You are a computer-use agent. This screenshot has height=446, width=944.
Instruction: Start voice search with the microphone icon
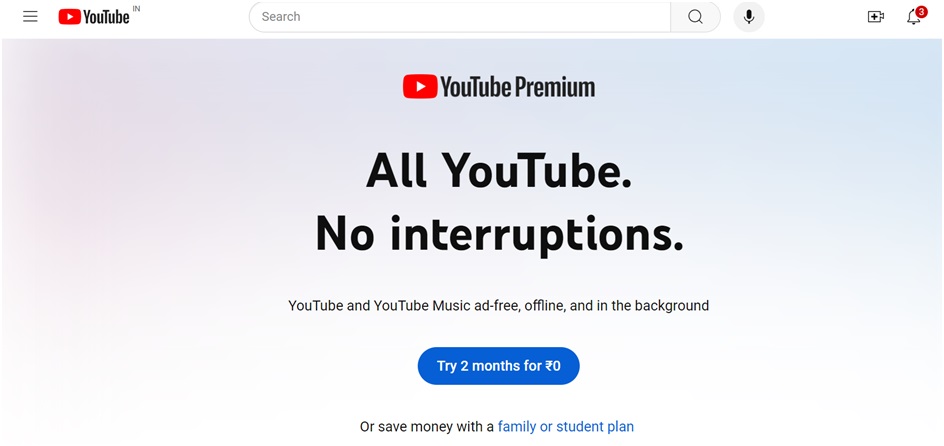(x=749, y=17)
